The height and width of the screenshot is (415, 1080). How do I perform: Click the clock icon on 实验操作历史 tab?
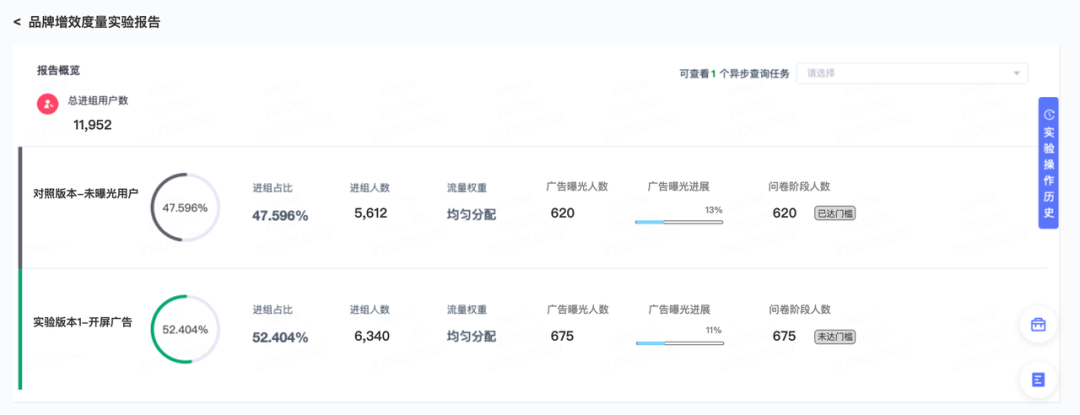[1048, 115]
